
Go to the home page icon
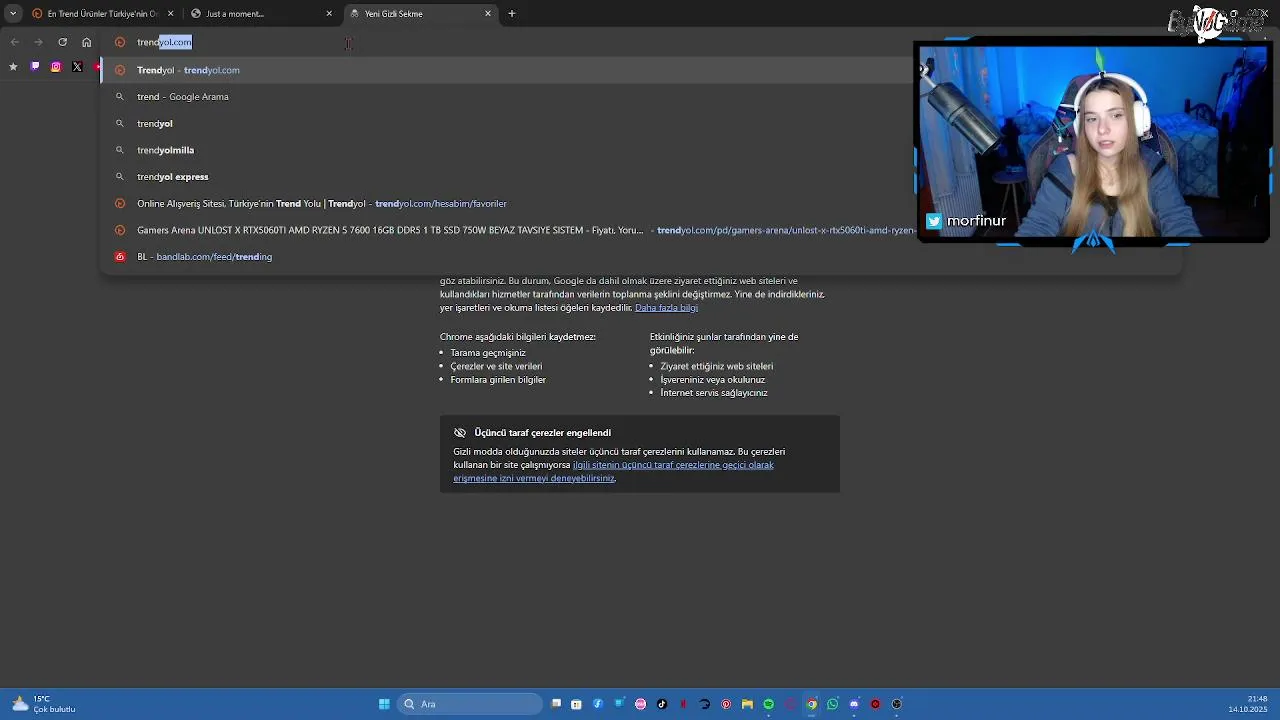[x=87, y=42]
